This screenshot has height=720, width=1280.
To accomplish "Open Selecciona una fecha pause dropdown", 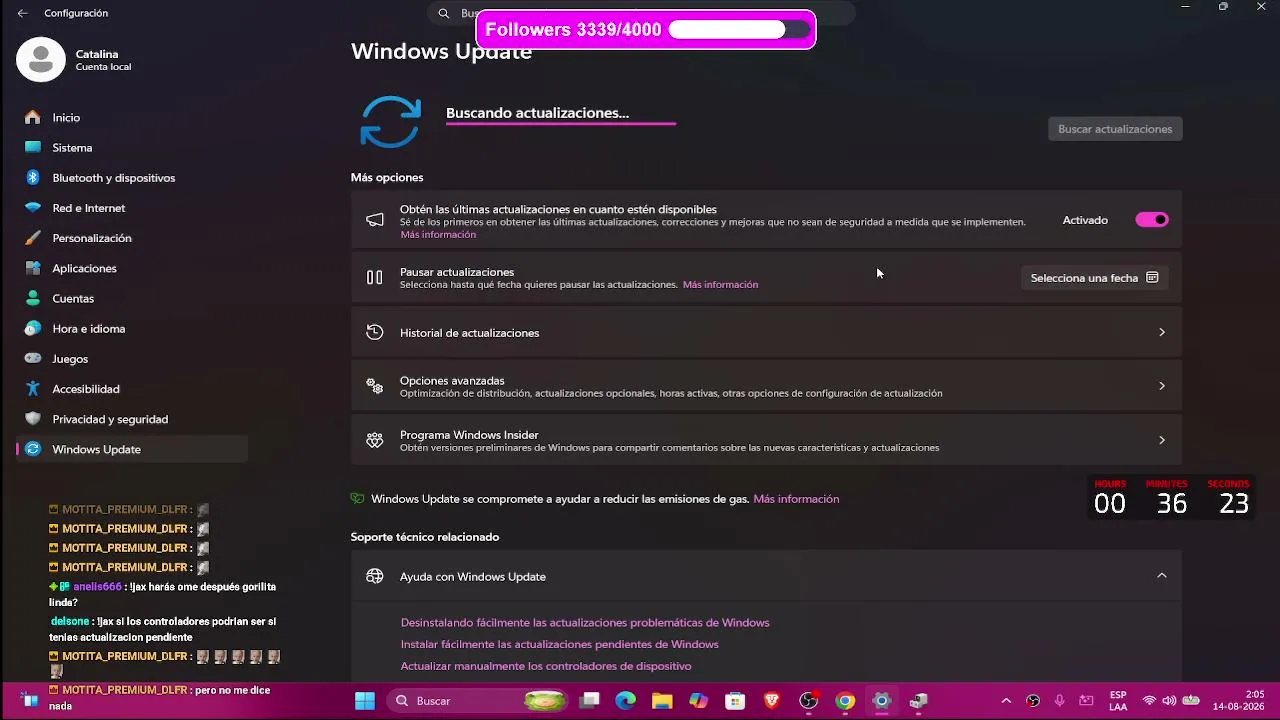I will [1094, 278].
